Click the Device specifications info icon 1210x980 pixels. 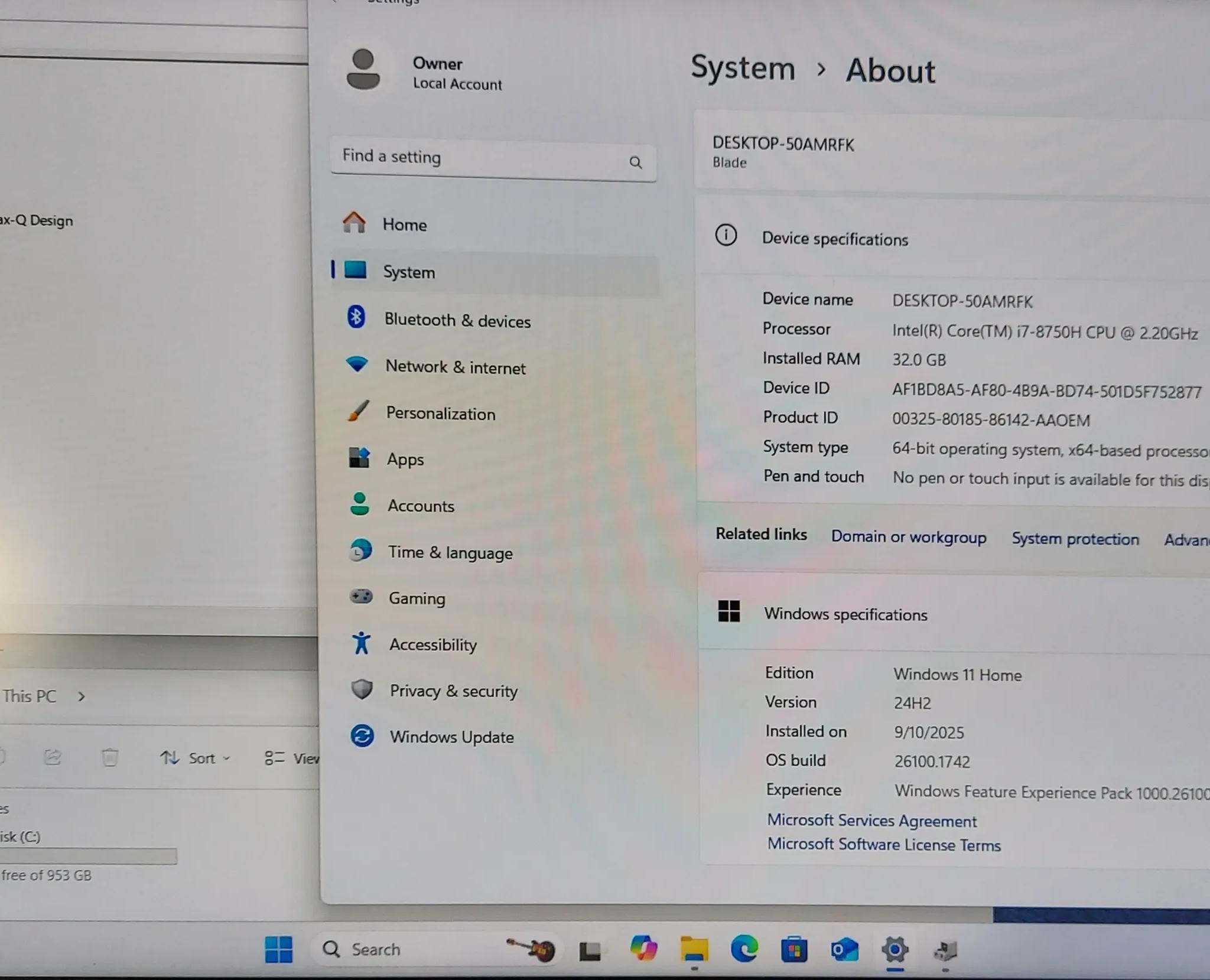coord(726,235)
